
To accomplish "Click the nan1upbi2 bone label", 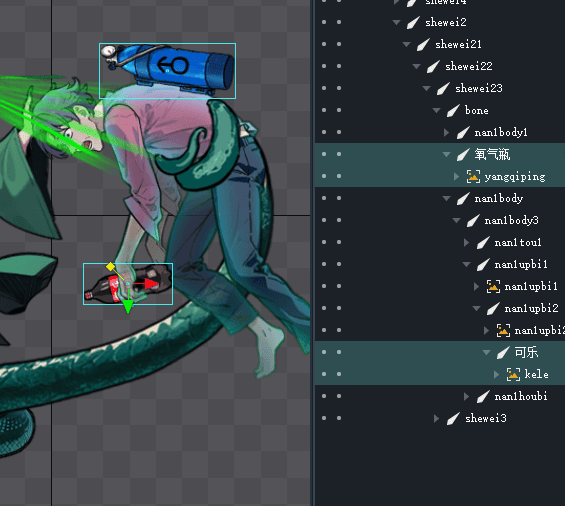I will pyautogui.click(x=531, y=309).
